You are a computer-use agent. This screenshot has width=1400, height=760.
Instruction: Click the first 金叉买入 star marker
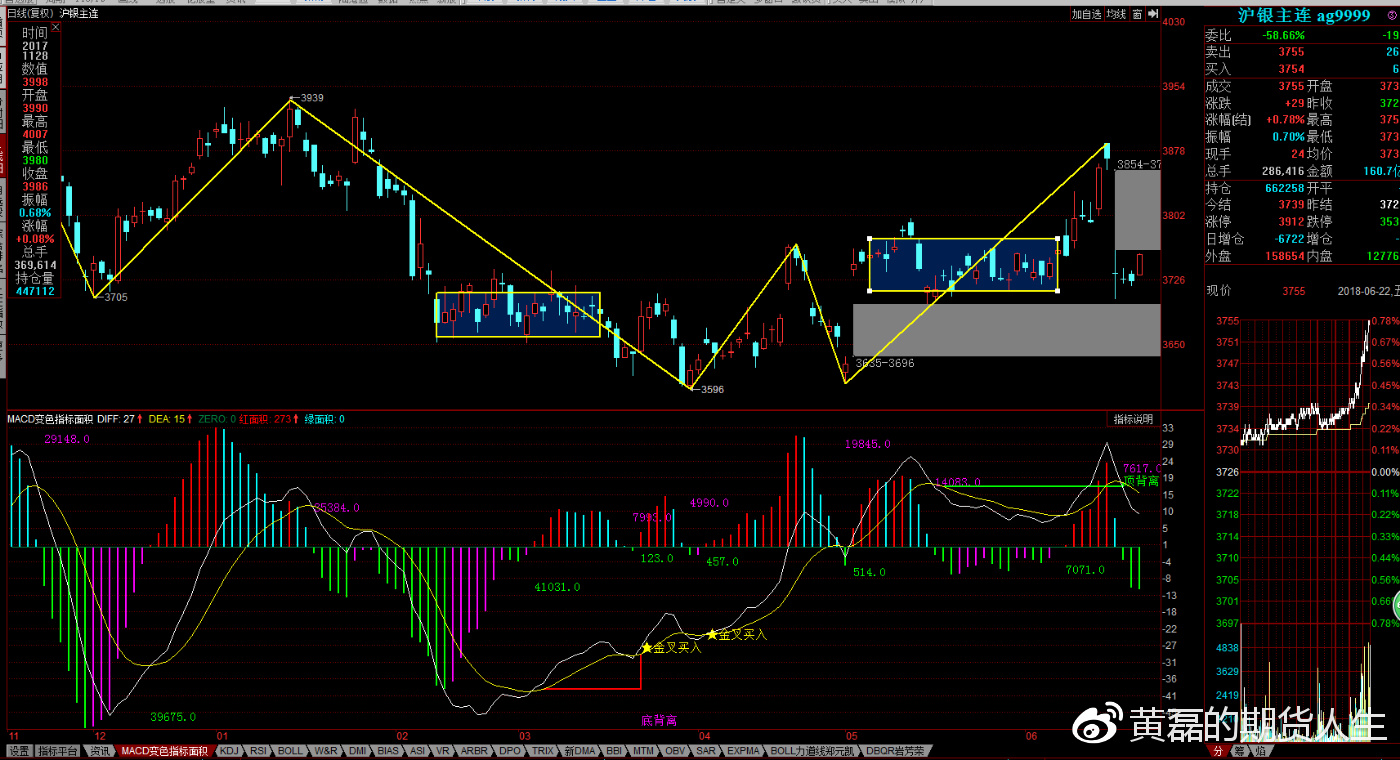[646, 648]
